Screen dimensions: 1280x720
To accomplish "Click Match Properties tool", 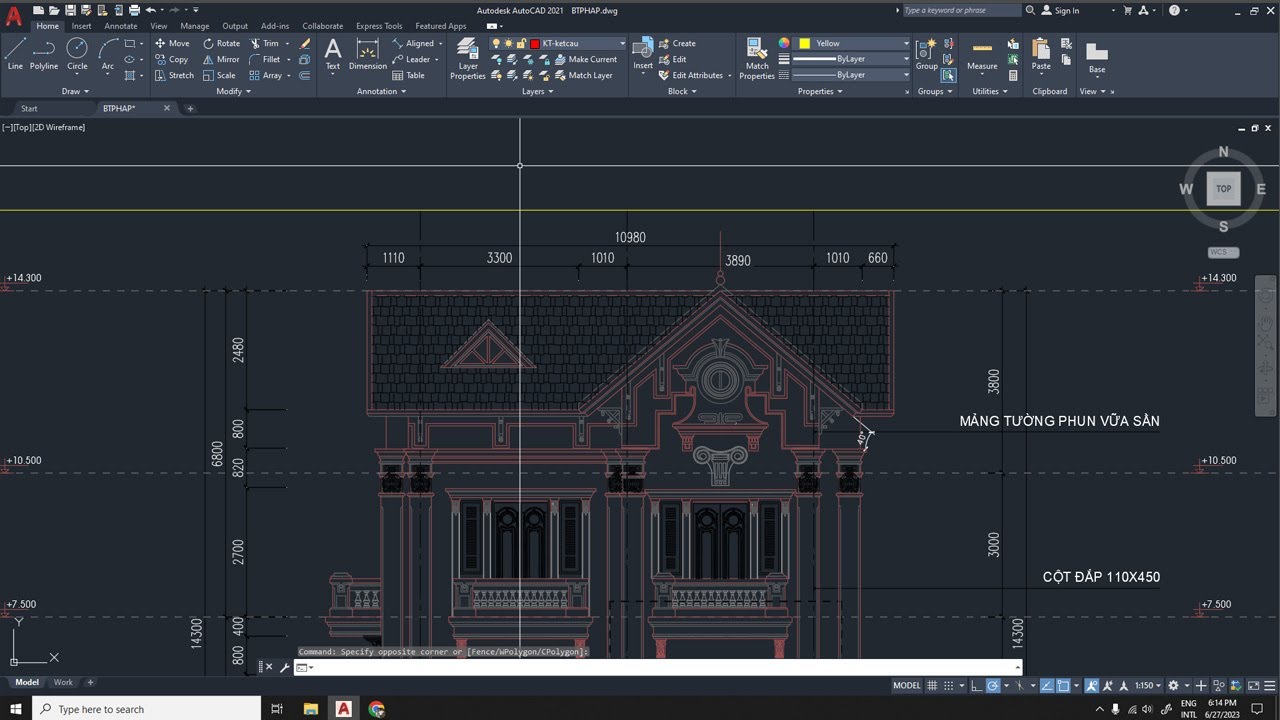I will 757,58.
